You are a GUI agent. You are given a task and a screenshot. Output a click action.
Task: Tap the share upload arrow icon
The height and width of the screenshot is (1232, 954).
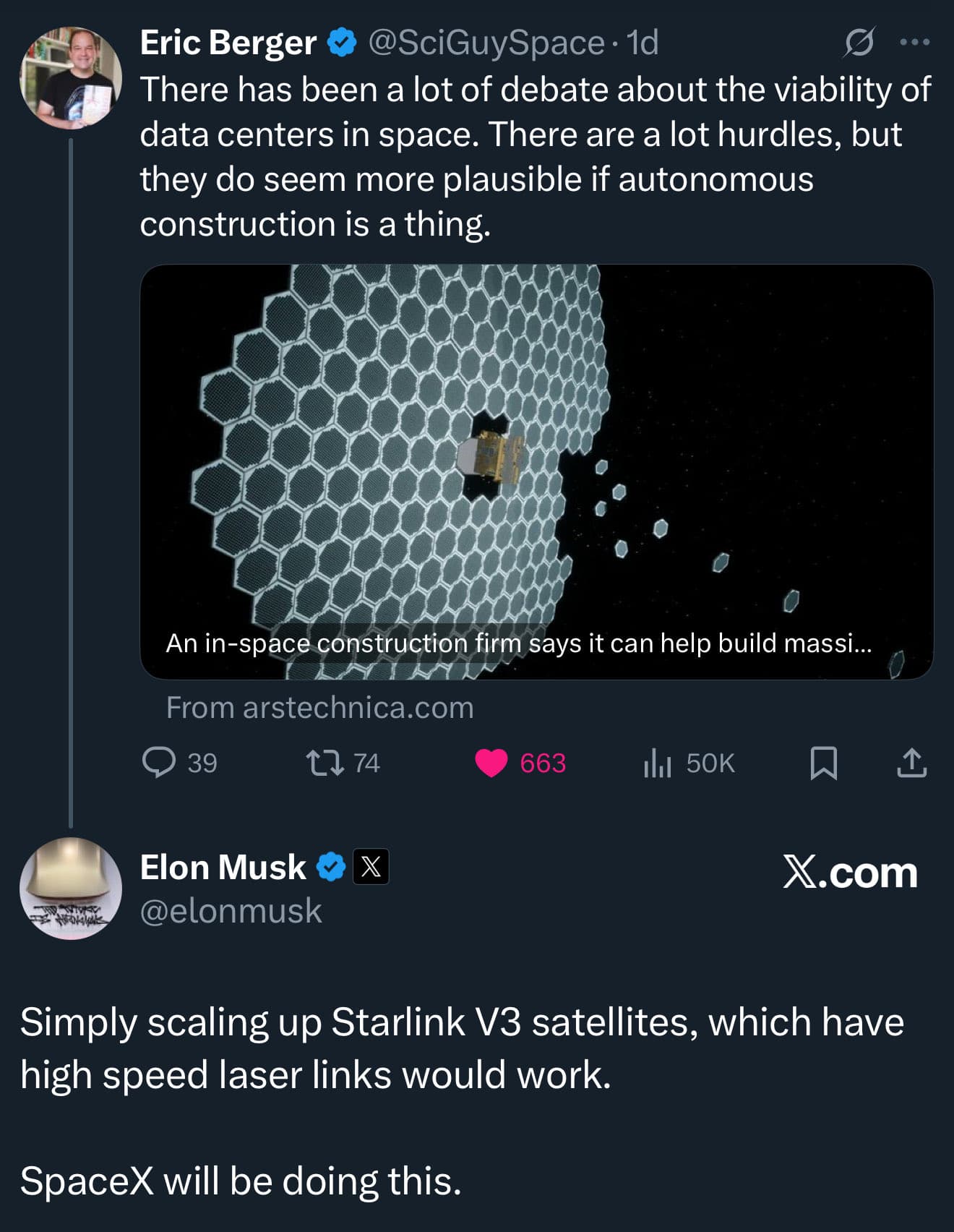[x=911, y=763]
